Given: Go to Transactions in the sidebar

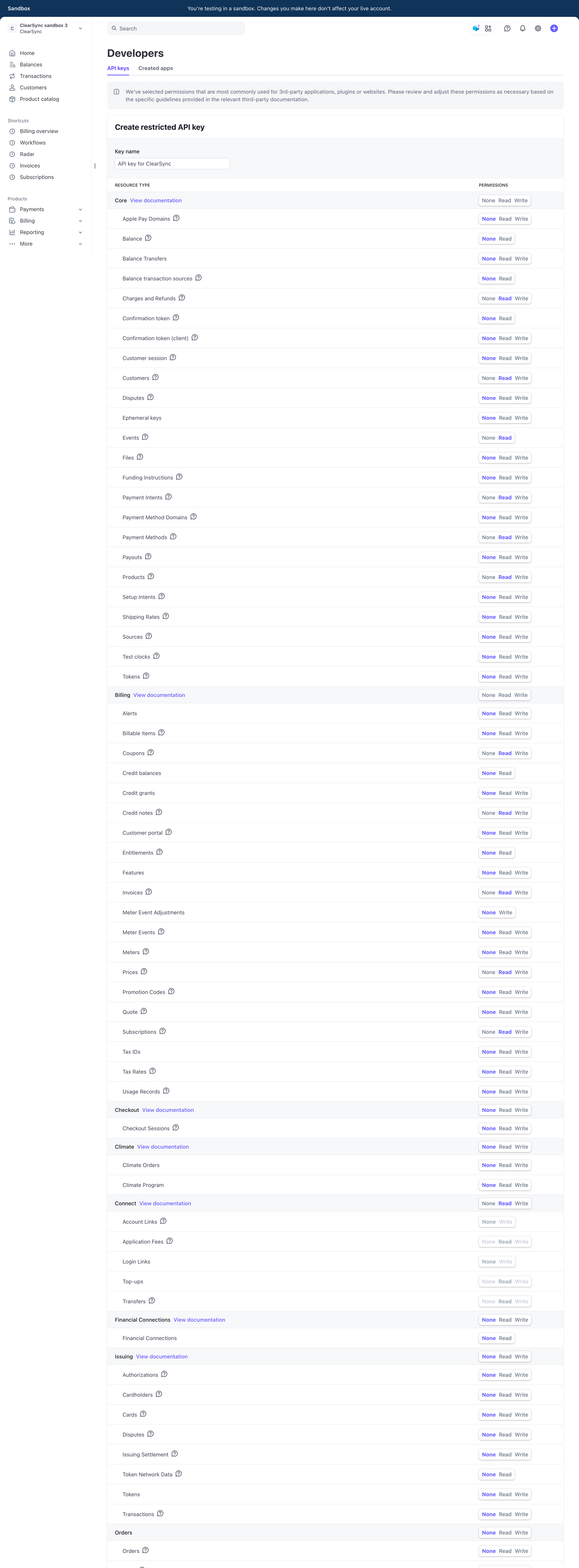Looking at the screenshot, I should click(x=35, y=76).
